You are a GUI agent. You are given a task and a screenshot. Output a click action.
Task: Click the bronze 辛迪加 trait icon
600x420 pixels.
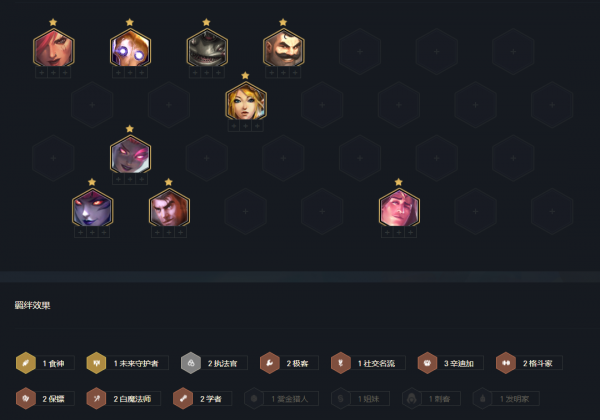[x=427, y=363]
